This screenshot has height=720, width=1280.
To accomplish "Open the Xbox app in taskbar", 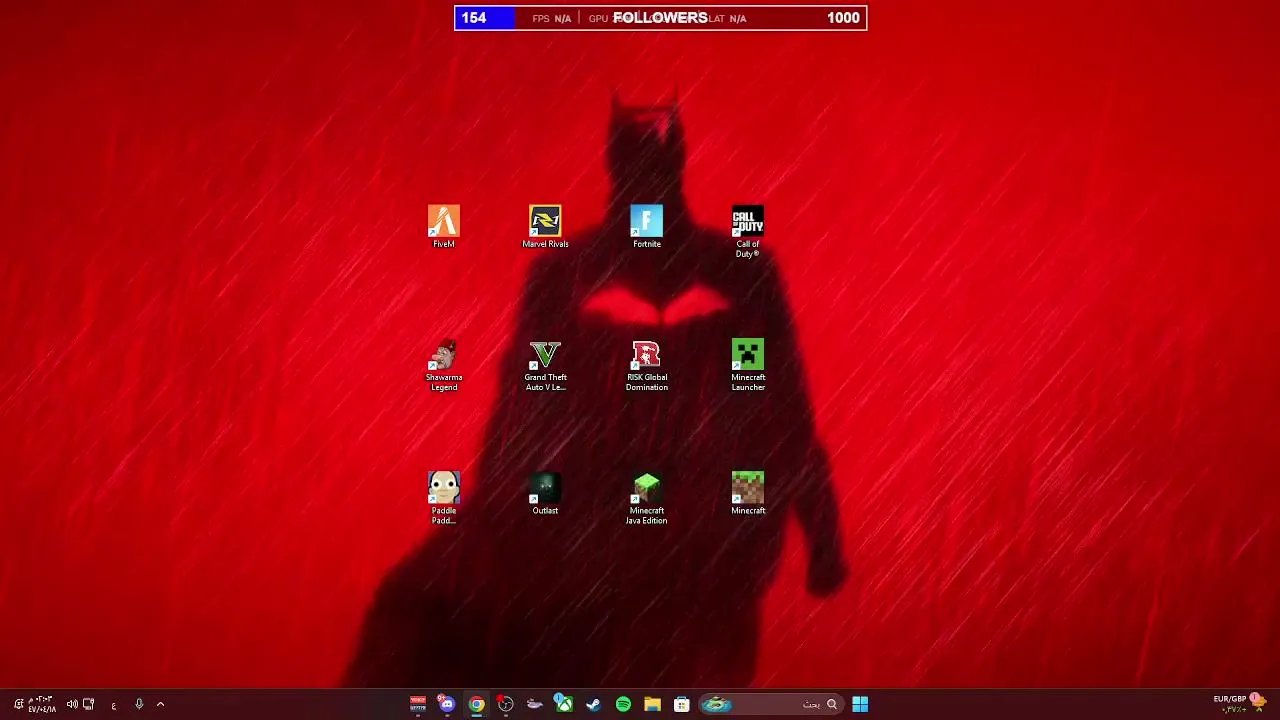I will (564, 704).
